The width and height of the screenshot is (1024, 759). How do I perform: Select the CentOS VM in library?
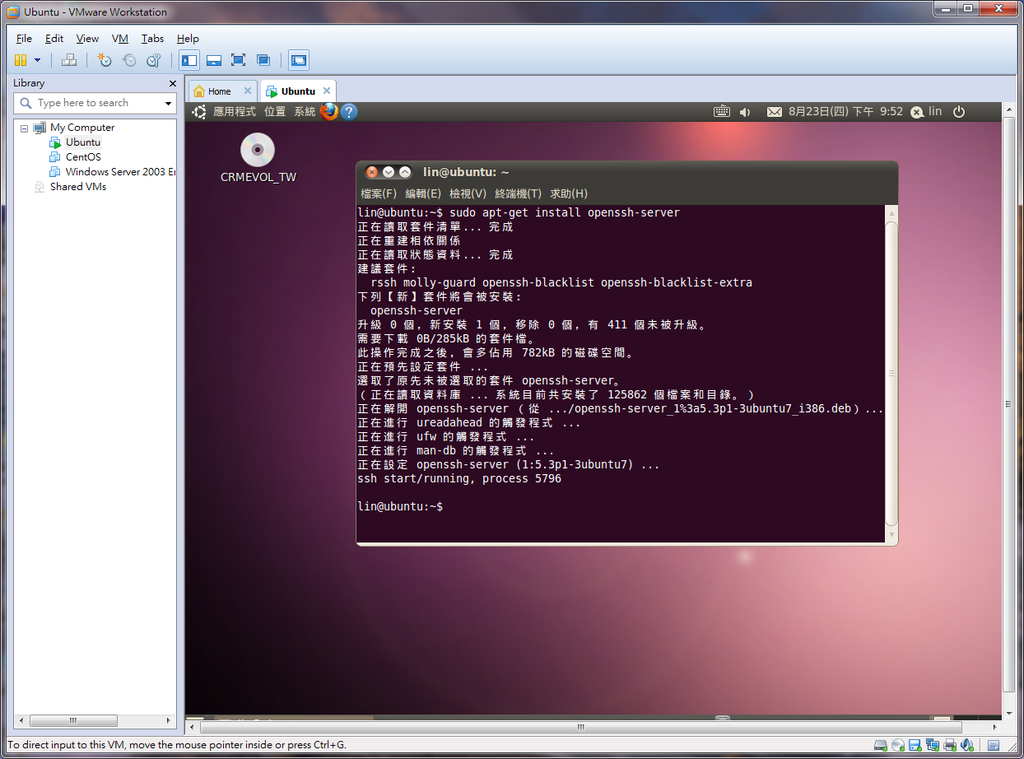83,157
